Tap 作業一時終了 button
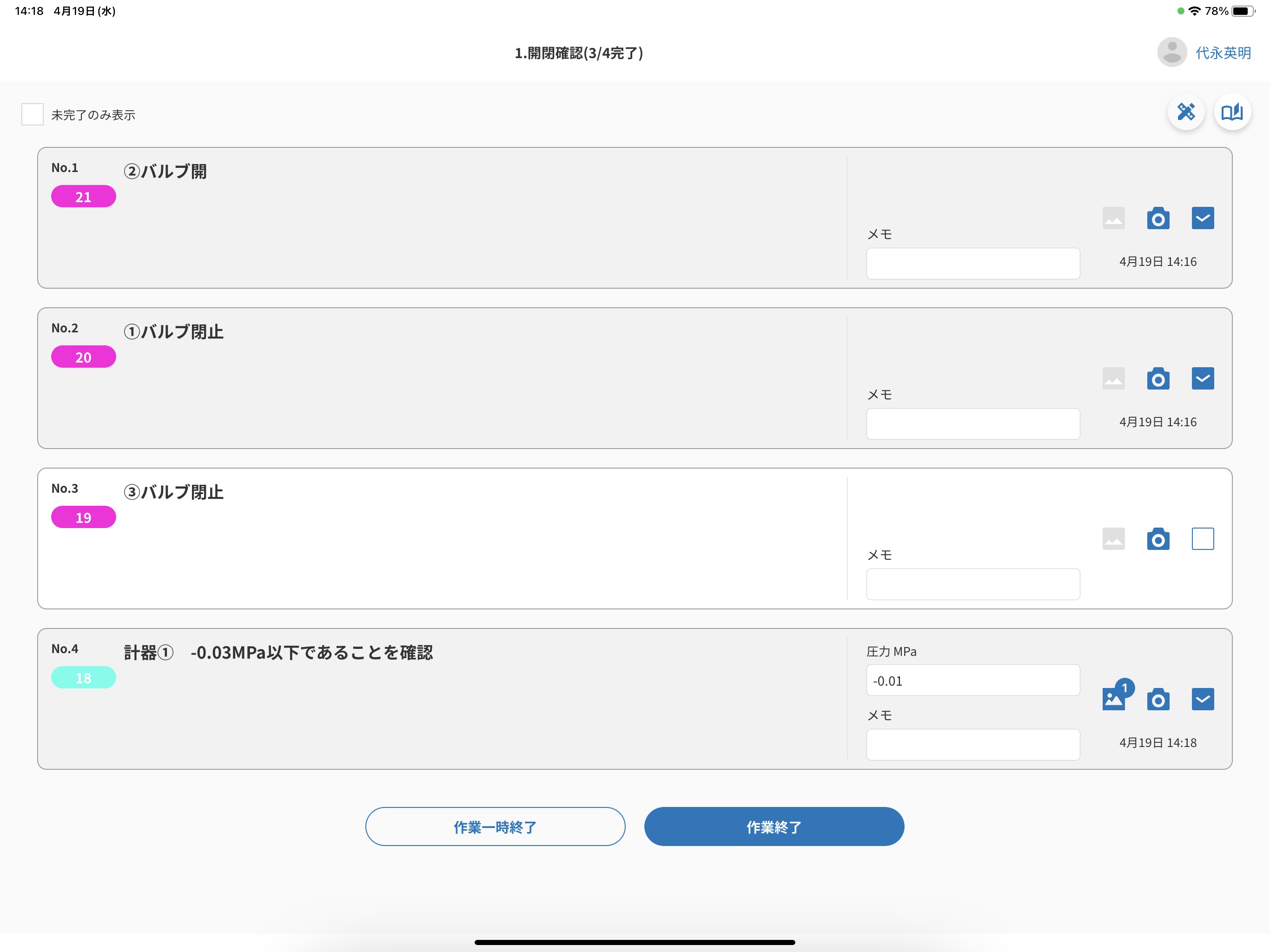This screenshot has height=952, width=1270. [495, 826]
